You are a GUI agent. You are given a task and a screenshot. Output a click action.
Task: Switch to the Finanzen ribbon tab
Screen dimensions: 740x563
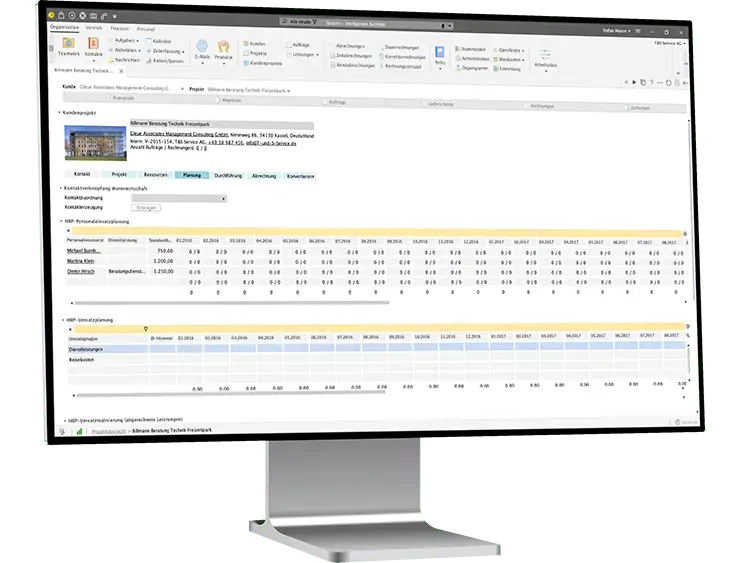click(119, 28)
